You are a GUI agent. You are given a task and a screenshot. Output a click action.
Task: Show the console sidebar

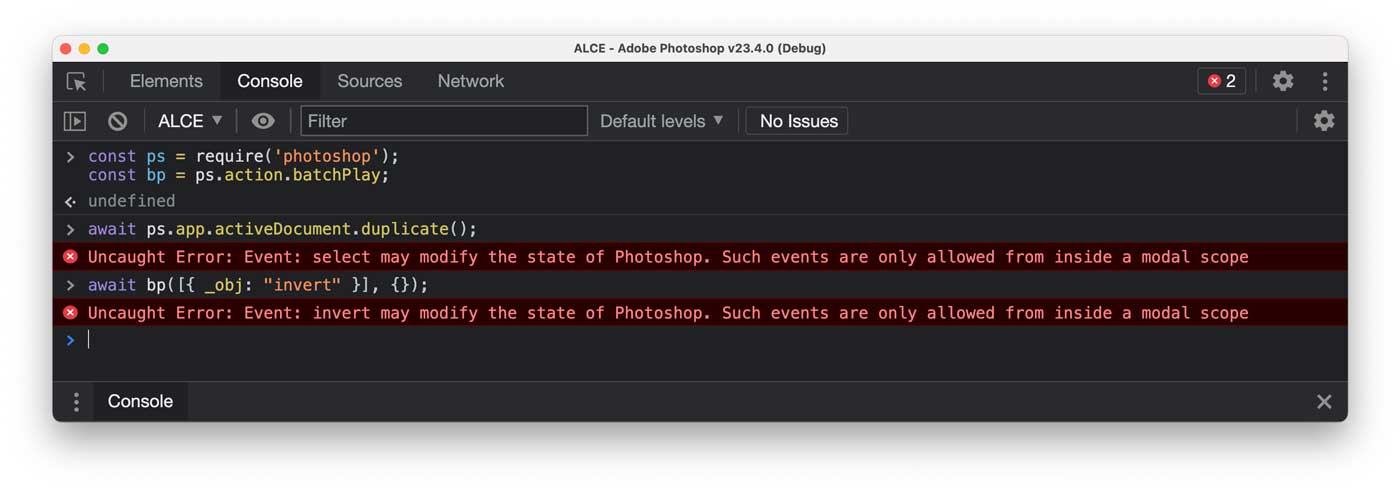(75, 121)
